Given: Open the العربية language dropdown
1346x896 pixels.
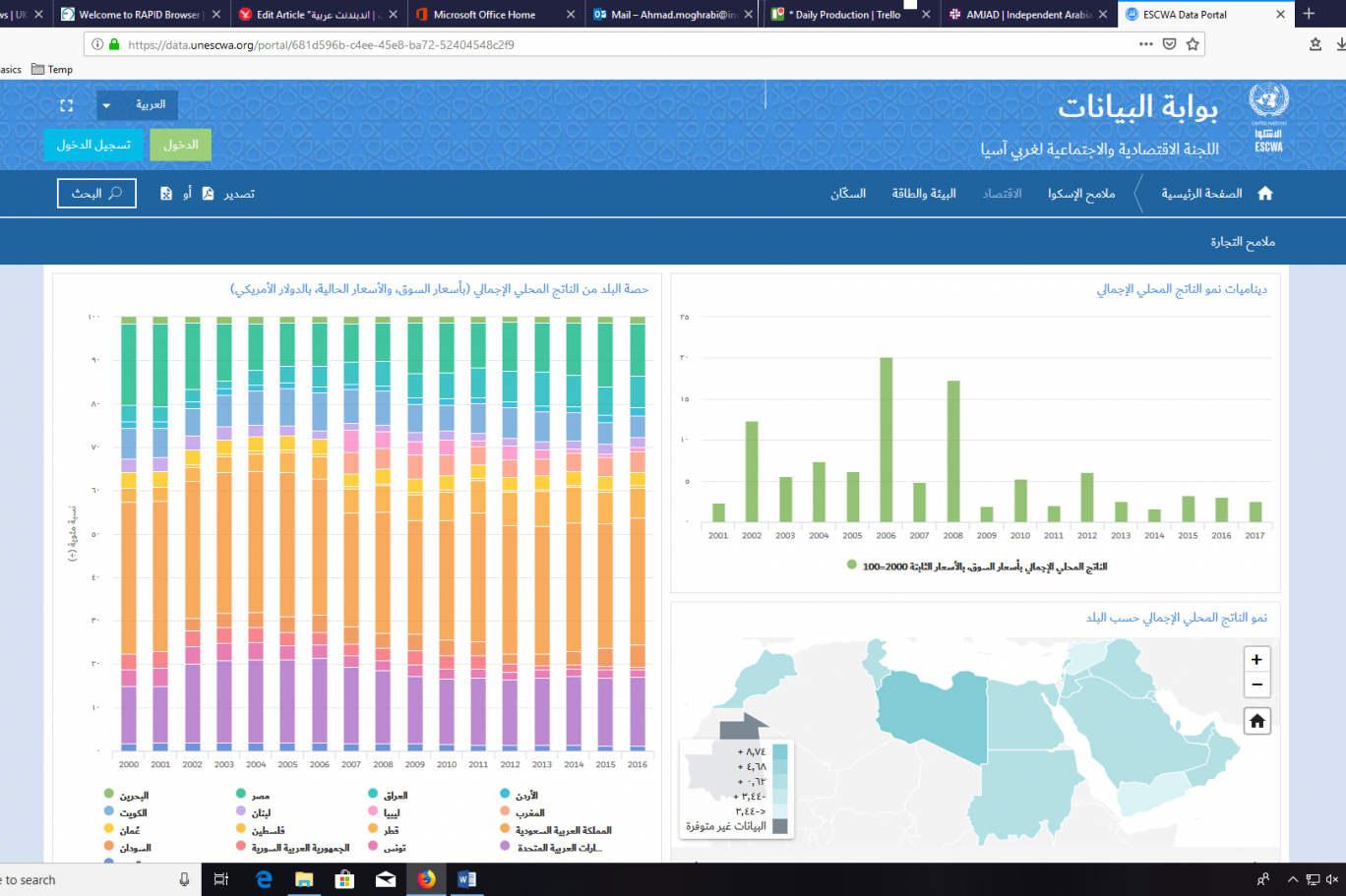Looking at the screenshot, I should point(137,105).
